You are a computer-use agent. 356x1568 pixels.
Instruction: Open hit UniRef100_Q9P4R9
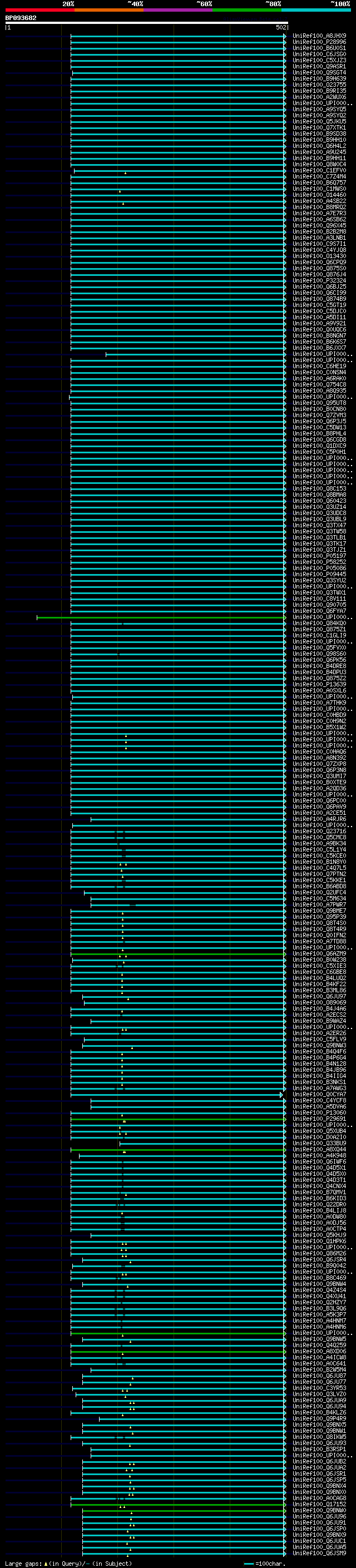point(319,1419)
